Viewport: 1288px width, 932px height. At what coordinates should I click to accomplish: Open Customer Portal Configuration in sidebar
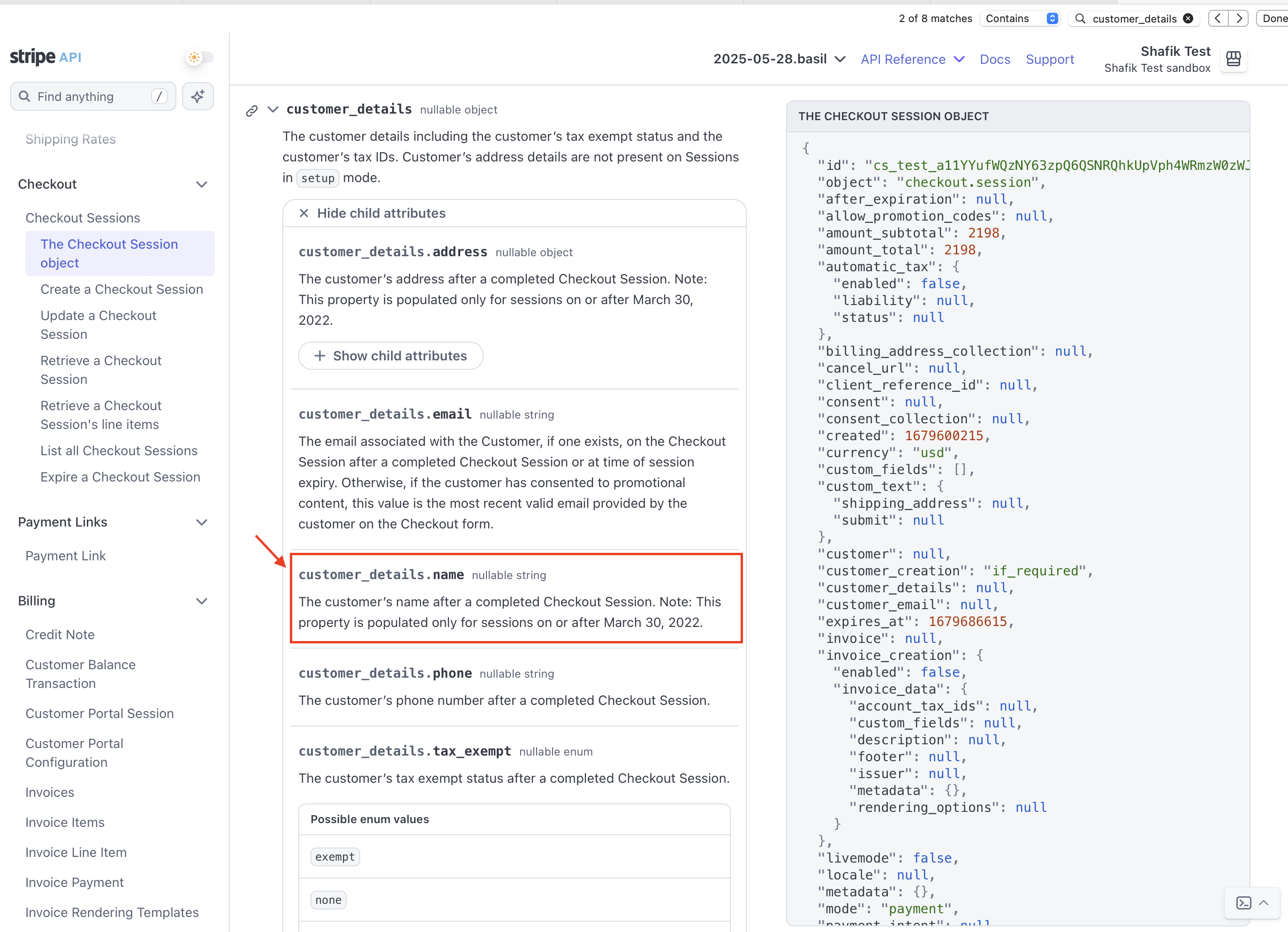[74, 753]
